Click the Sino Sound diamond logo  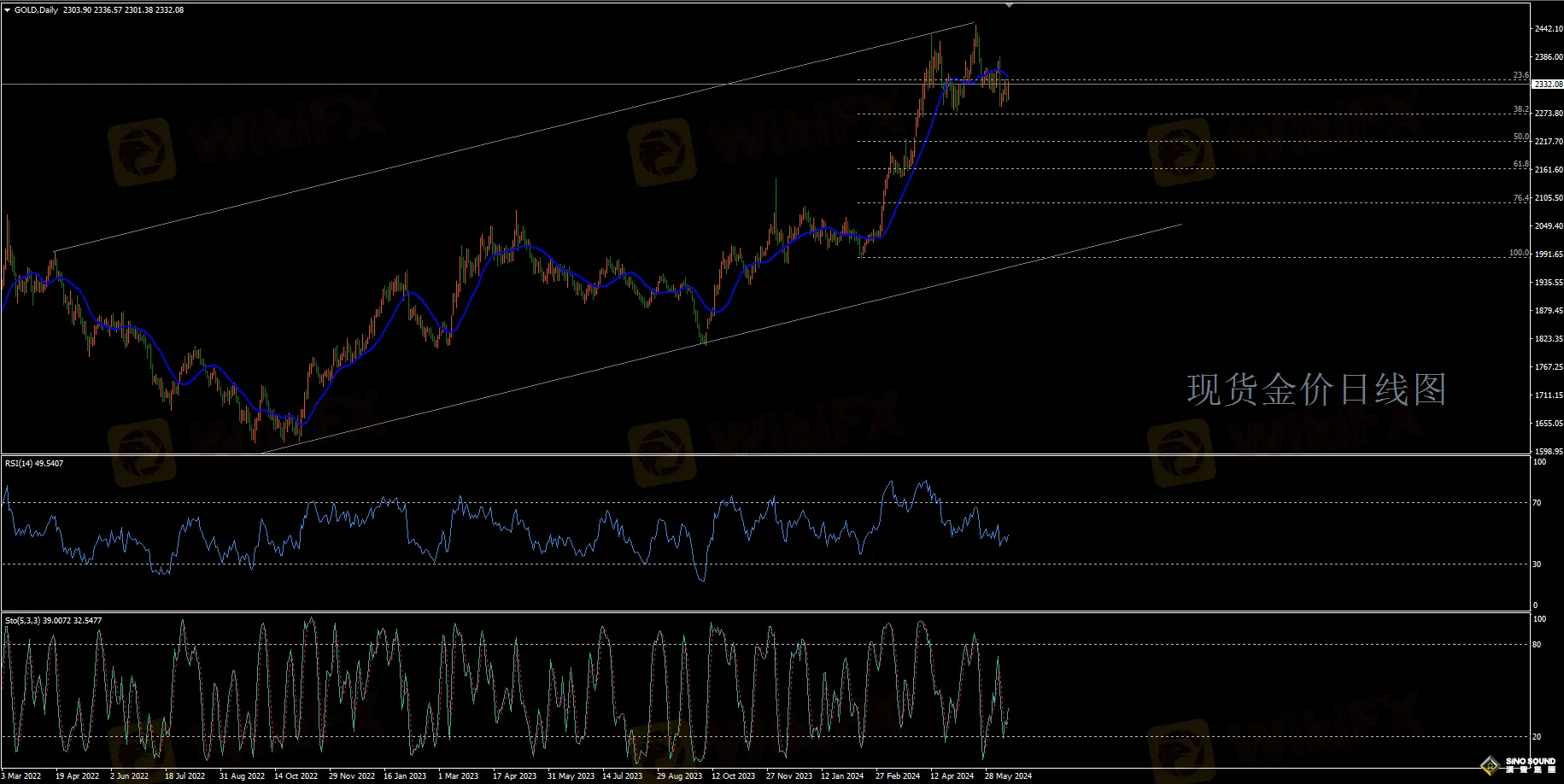pos(1491,764)
